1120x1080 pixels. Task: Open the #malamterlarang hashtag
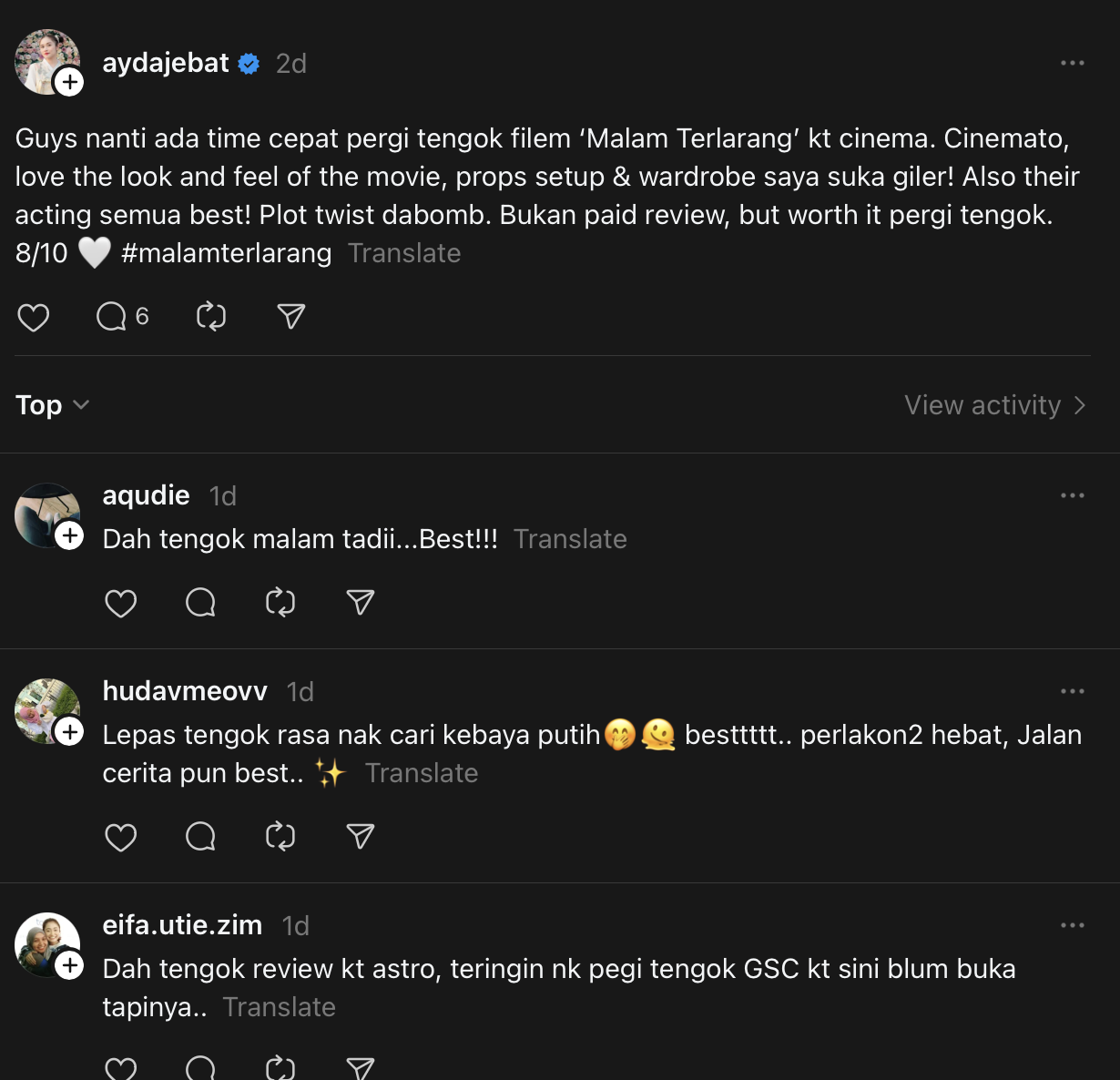click(226, 253)
